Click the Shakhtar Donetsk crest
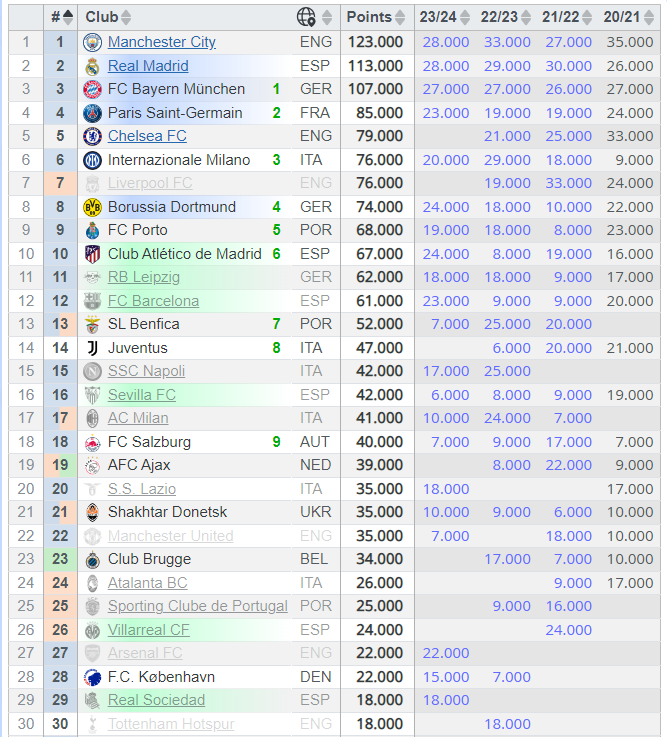Viewport: 667px width, 737px height. coord(92,512)
